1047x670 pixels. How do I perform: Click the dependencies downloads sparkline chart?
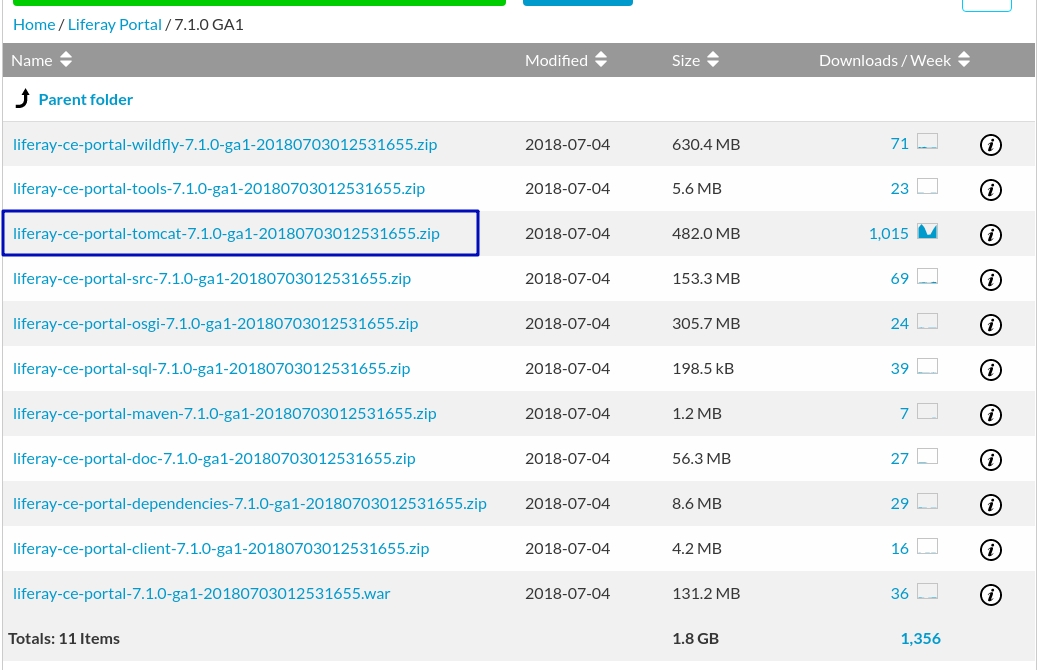(927, 501)
